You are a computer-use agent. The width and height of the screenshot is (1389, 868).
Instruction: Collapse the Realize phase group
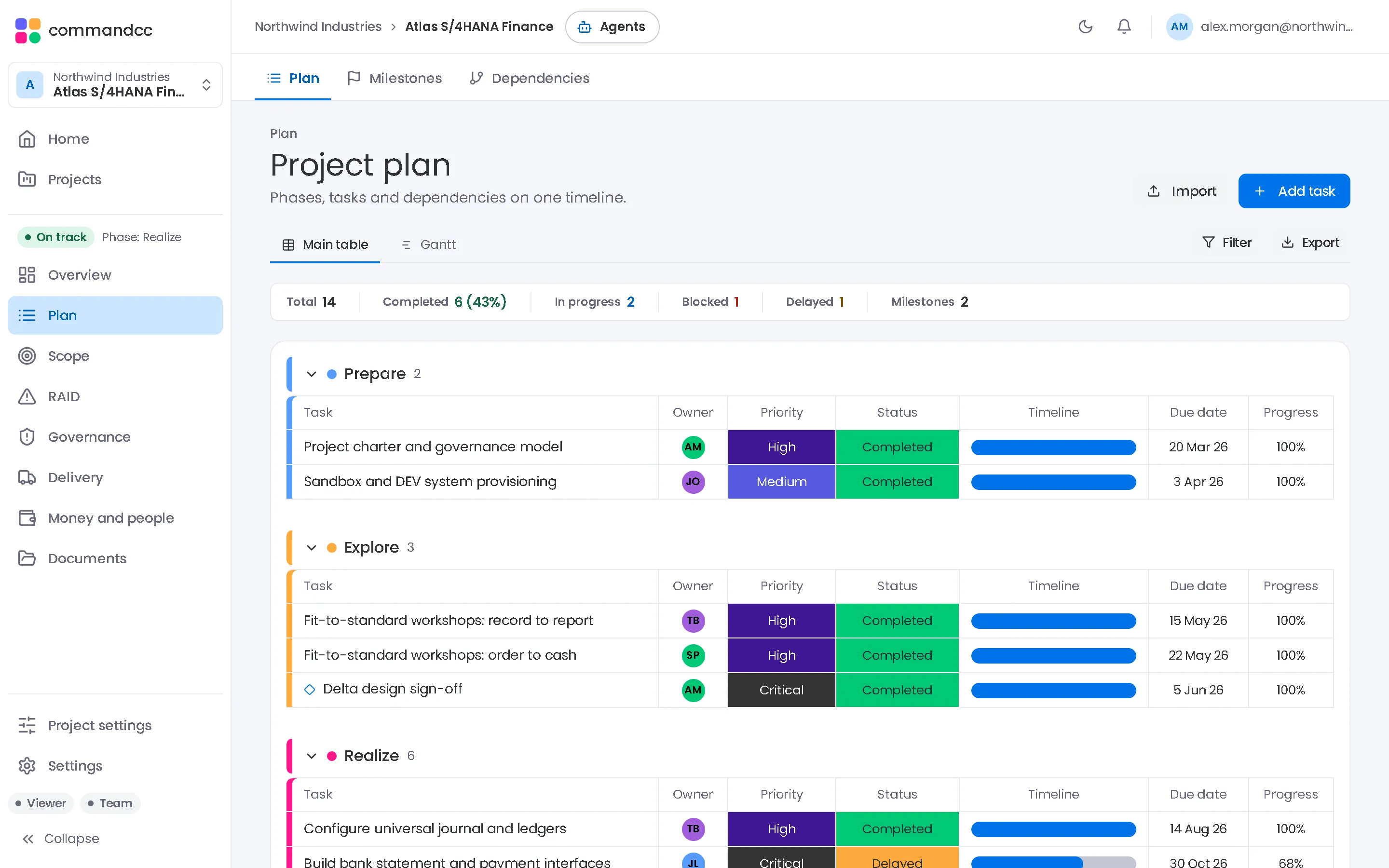point(312,756)
